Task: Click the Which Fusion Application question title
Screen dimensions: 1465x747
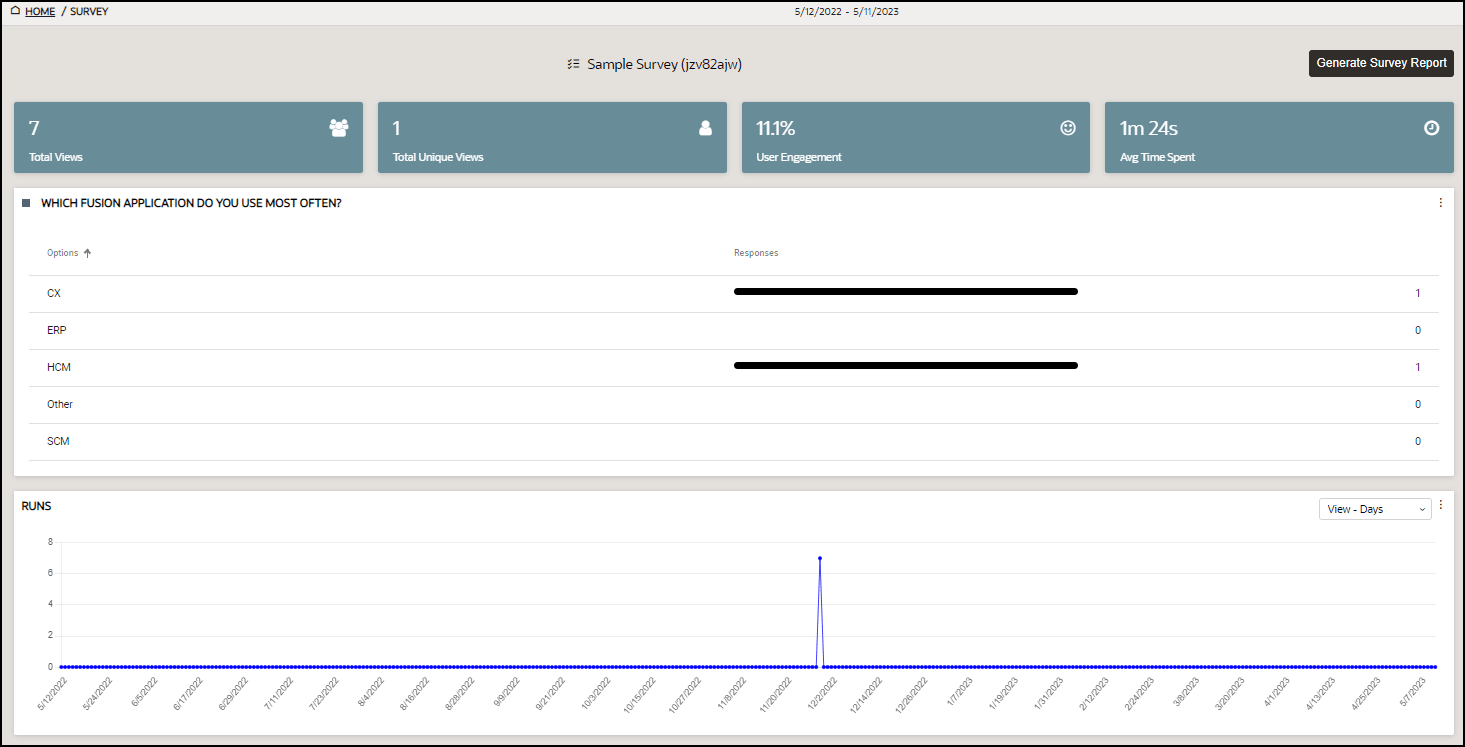Action: pyautogui.click(x=191, y=203)
